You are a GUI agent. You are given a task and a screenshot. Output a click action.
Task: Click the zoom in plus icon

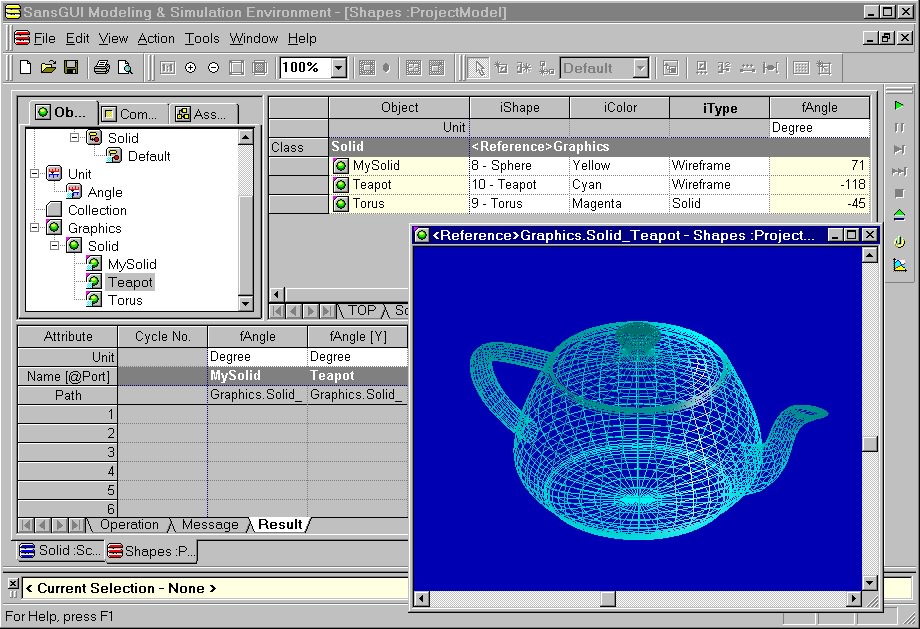[x=190, y=68]
